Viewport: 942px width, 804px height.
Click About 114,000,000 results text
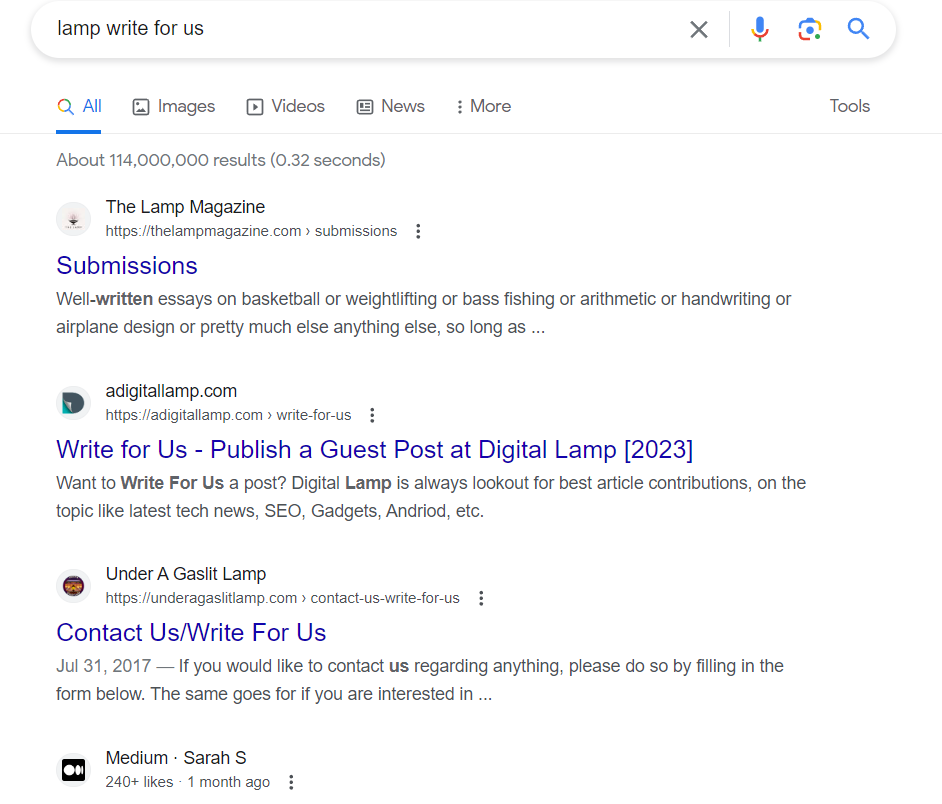pos(221,160)
